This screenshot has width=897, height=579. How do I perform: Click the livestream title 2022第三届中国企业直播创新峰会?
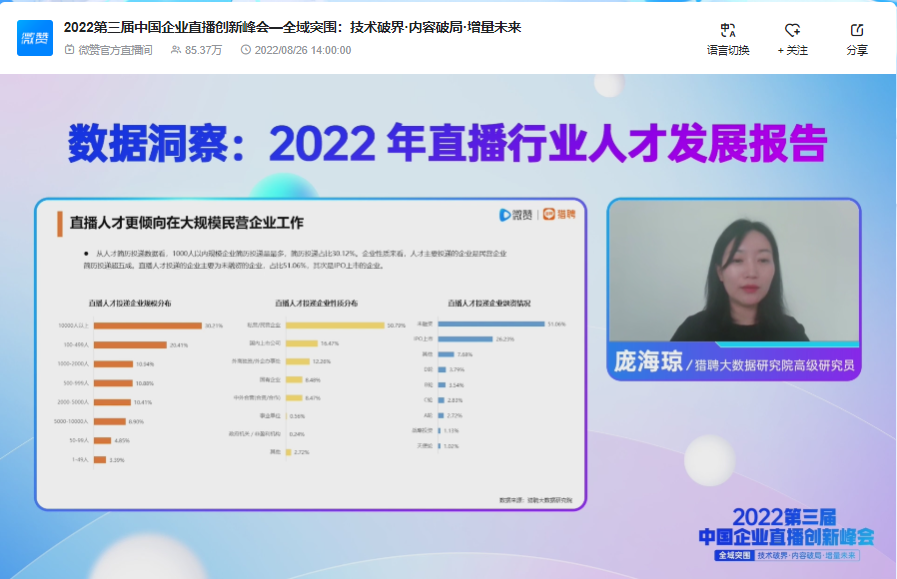click(x=292, y=27)
